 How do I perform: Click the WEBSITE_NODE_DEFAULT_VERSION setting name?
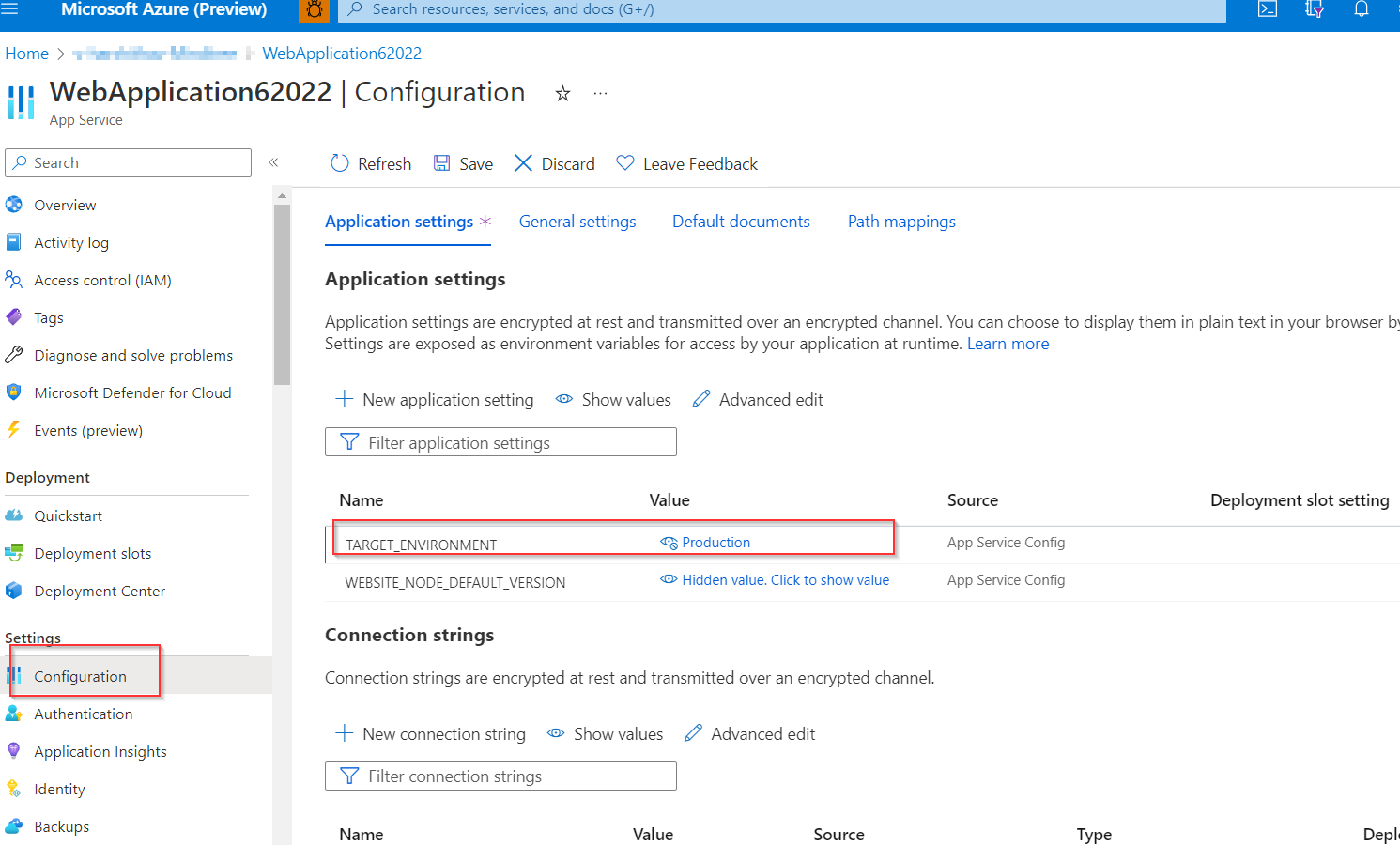click(x=454, y=582)
